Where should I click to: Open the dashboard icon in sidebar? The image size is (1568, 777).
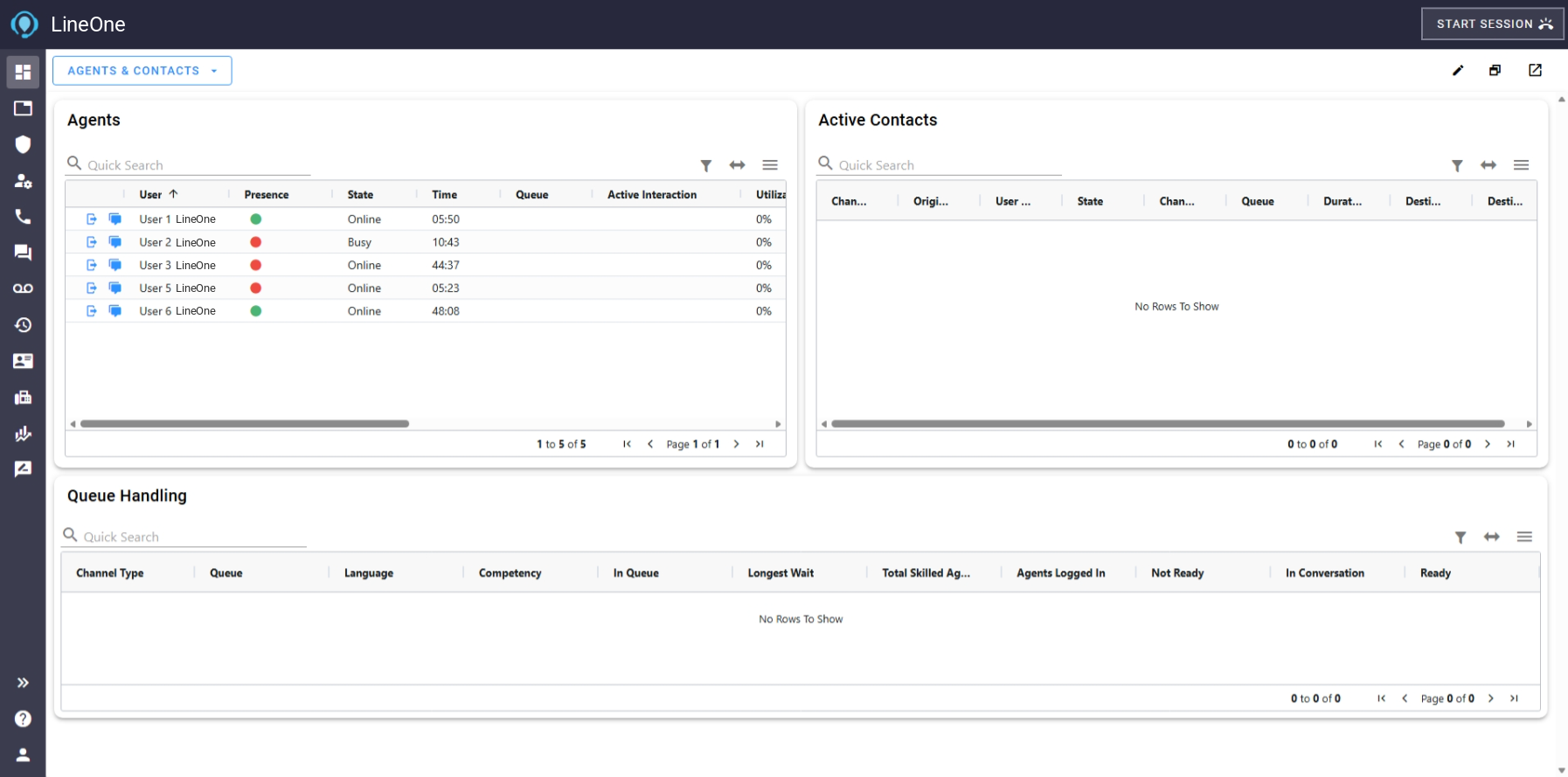click(x=23, y=72)
